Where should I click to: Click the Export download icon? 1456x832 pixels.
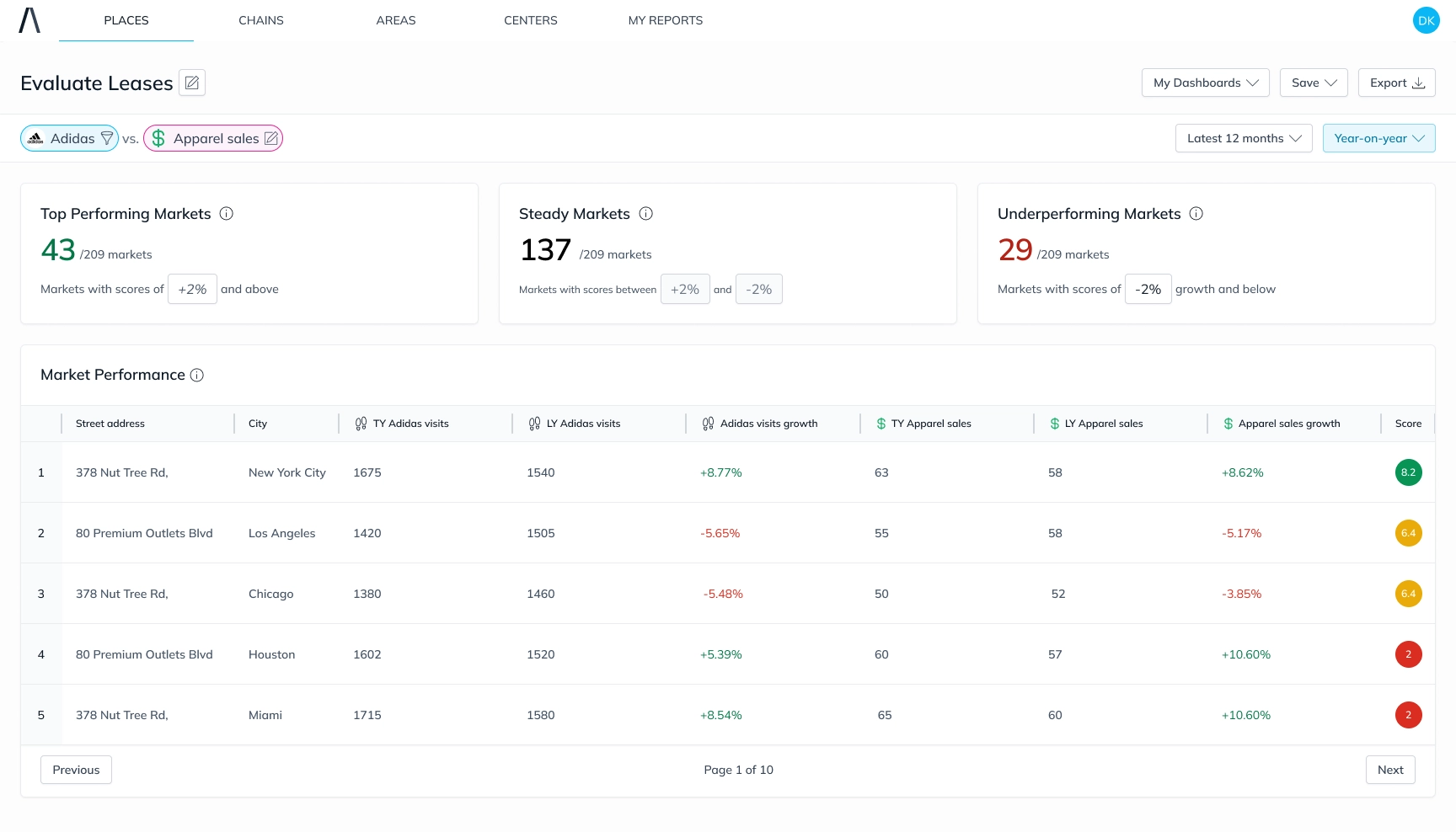[1419, 83]
